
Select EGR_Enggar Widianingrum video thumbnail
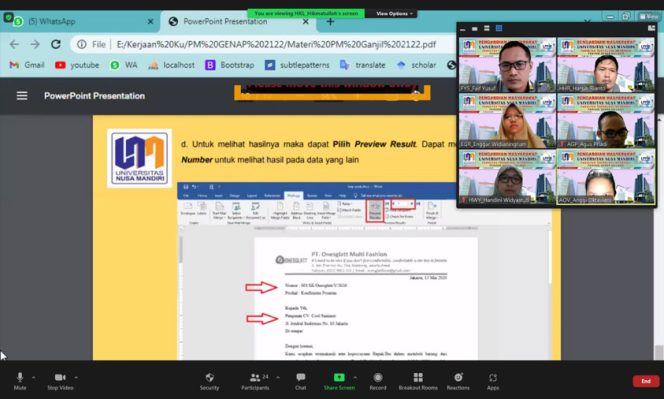coord(507,121)
